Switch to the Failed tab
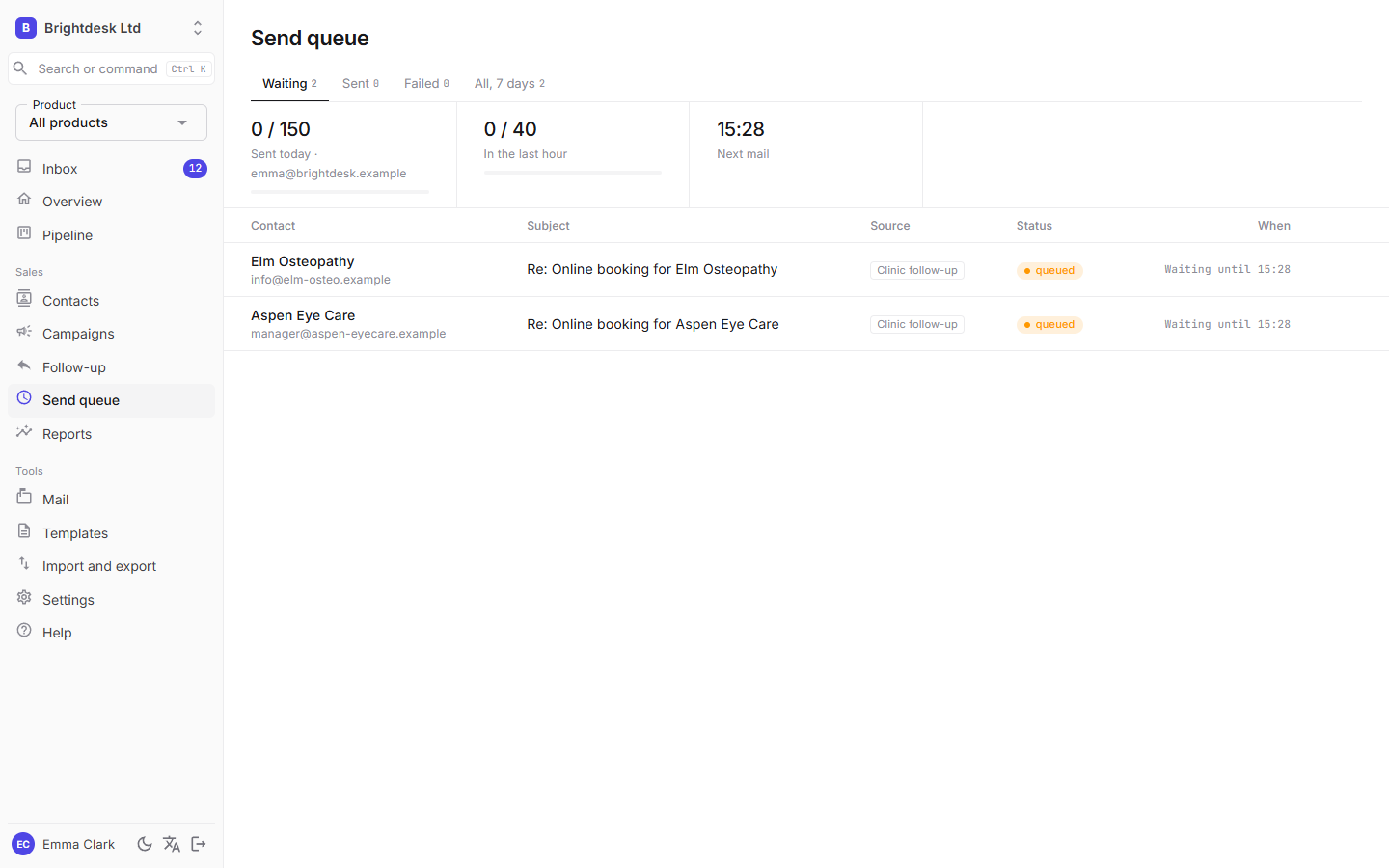Viewport: 1389px width, 868px height. [426, 84]
